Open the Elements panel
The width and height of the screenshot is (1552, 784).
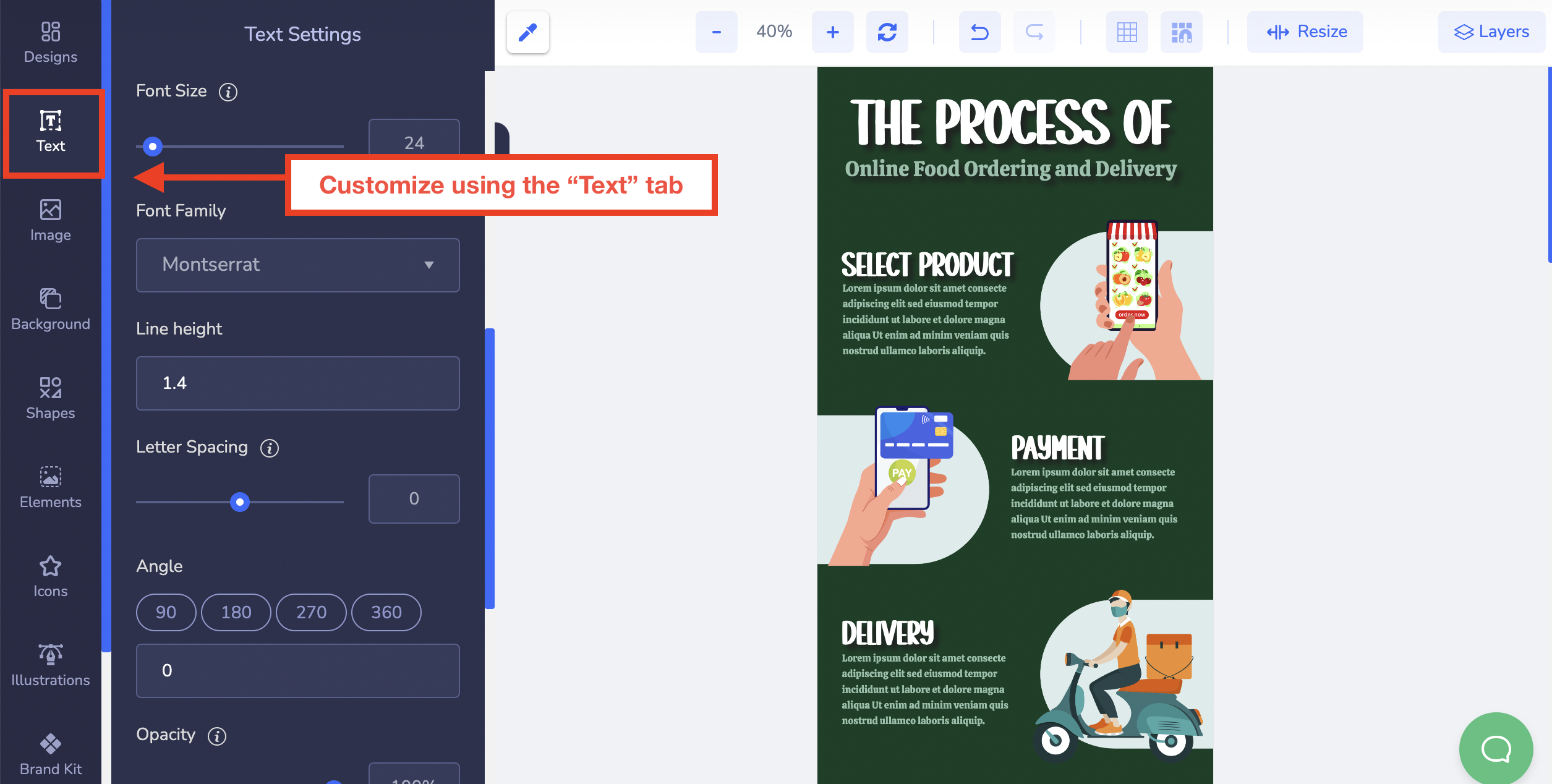click(50, 486)
